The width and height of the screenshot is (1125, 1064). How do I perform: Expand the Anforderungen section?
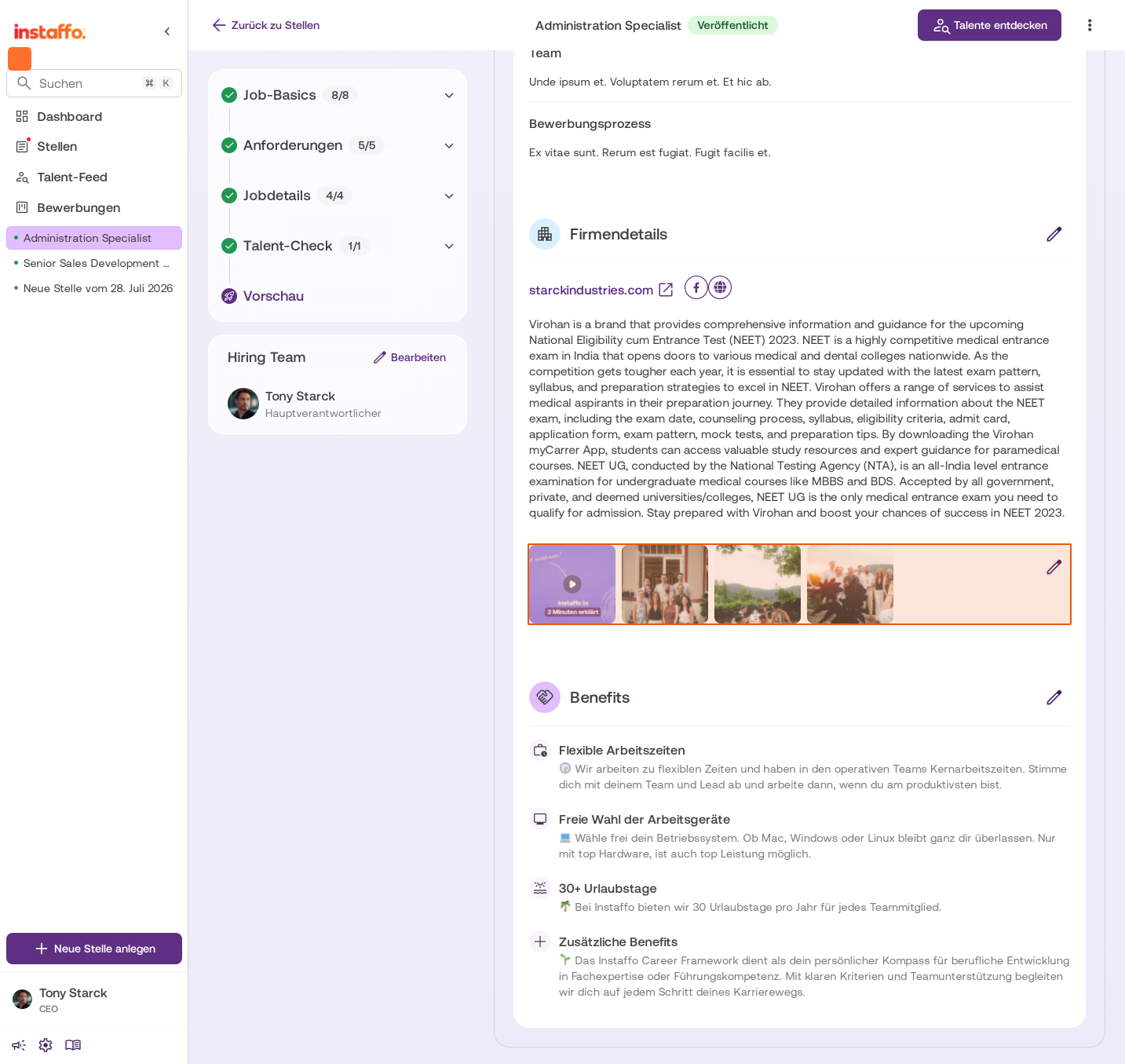pos(338,145)
